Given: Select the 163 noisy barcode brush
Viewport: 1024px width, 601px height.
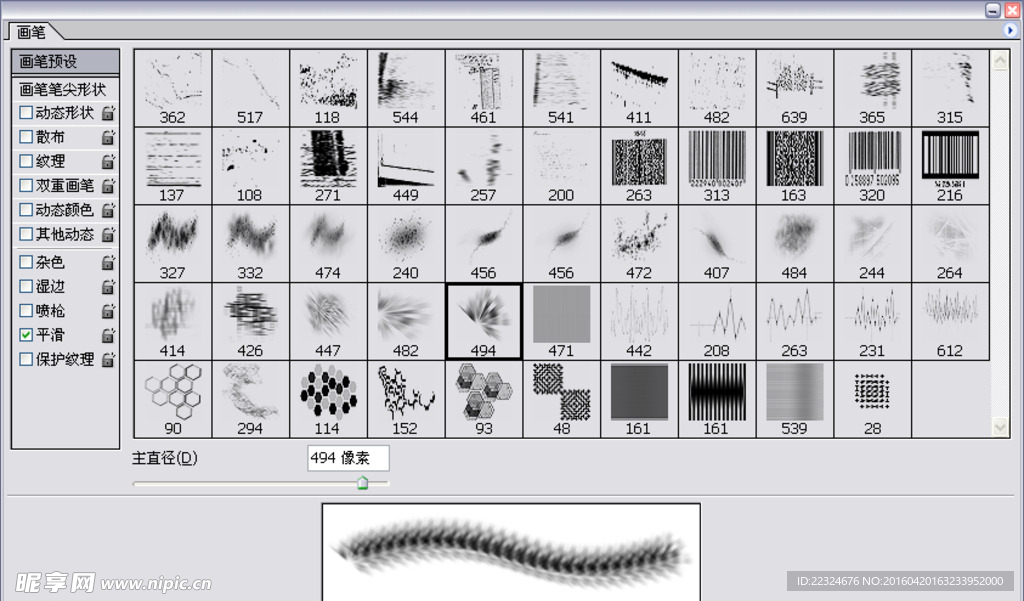Looking at the screenshot, I should pos(794,166).
